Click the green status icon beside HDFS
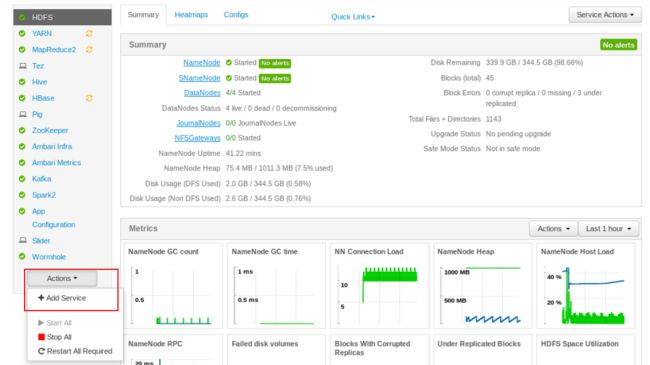 [22, 17]
